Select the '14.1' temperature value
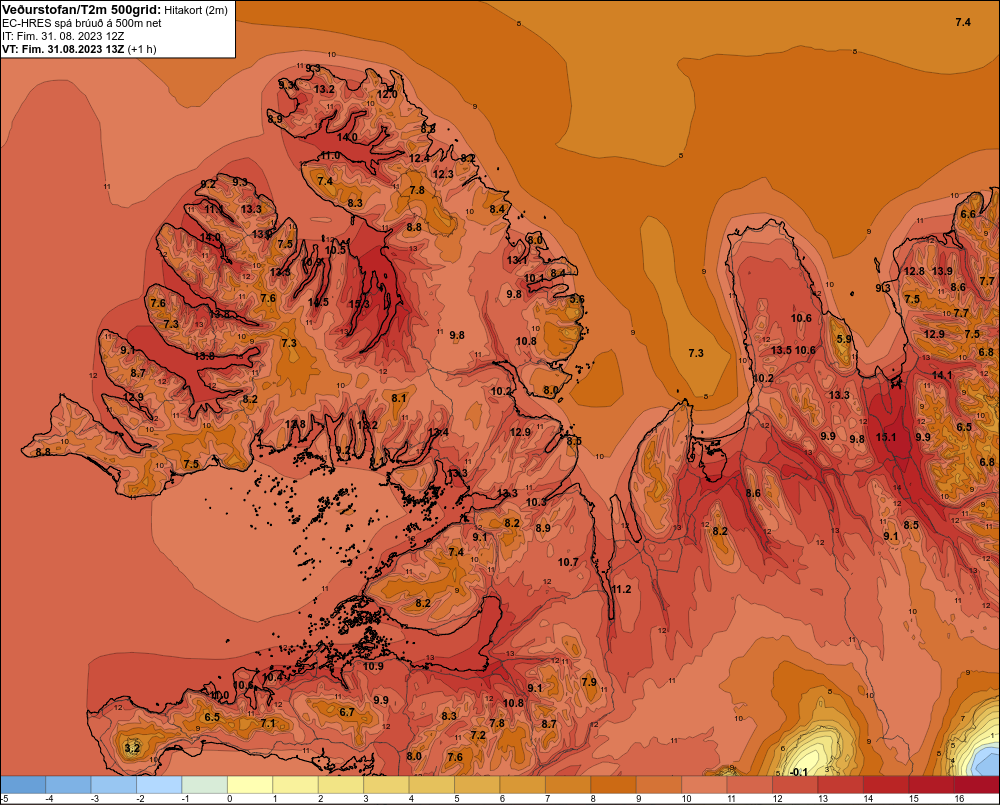This screenshot has height=805, width=1000. point(942,375)
